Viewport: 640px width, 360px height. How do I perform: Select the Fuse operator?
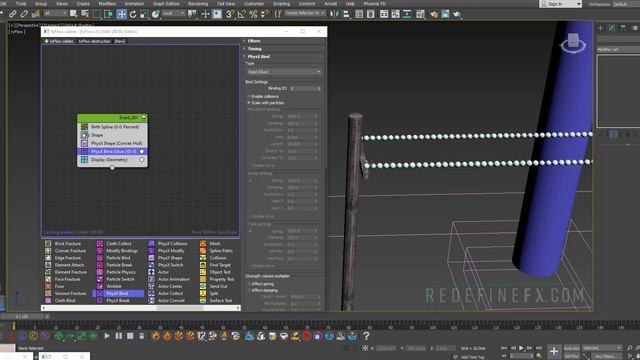click(55, 286)
